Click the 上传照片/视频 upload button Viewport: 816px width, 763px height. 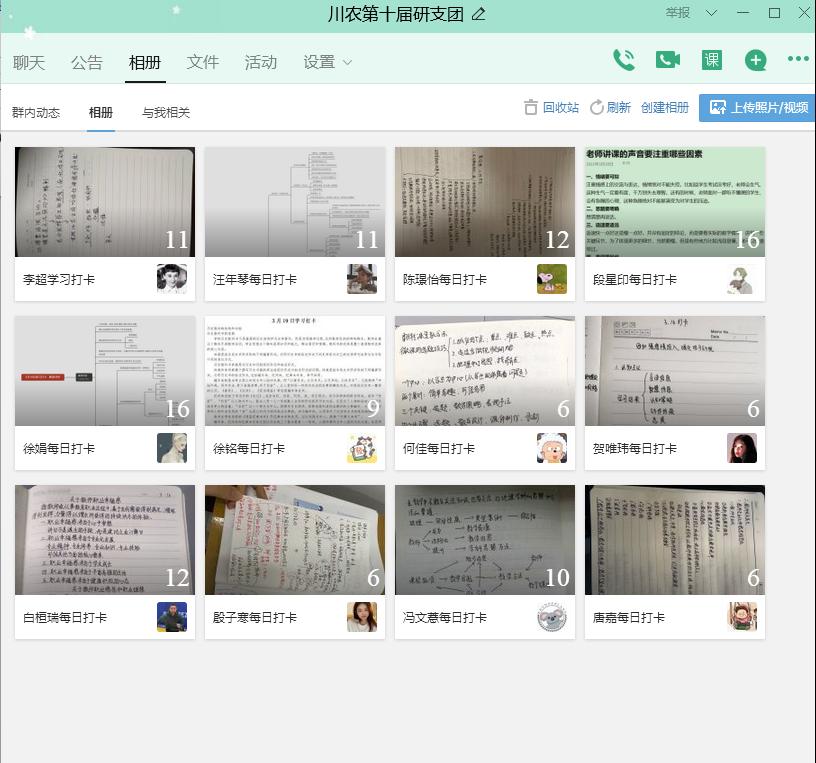(x=757, y=108)
